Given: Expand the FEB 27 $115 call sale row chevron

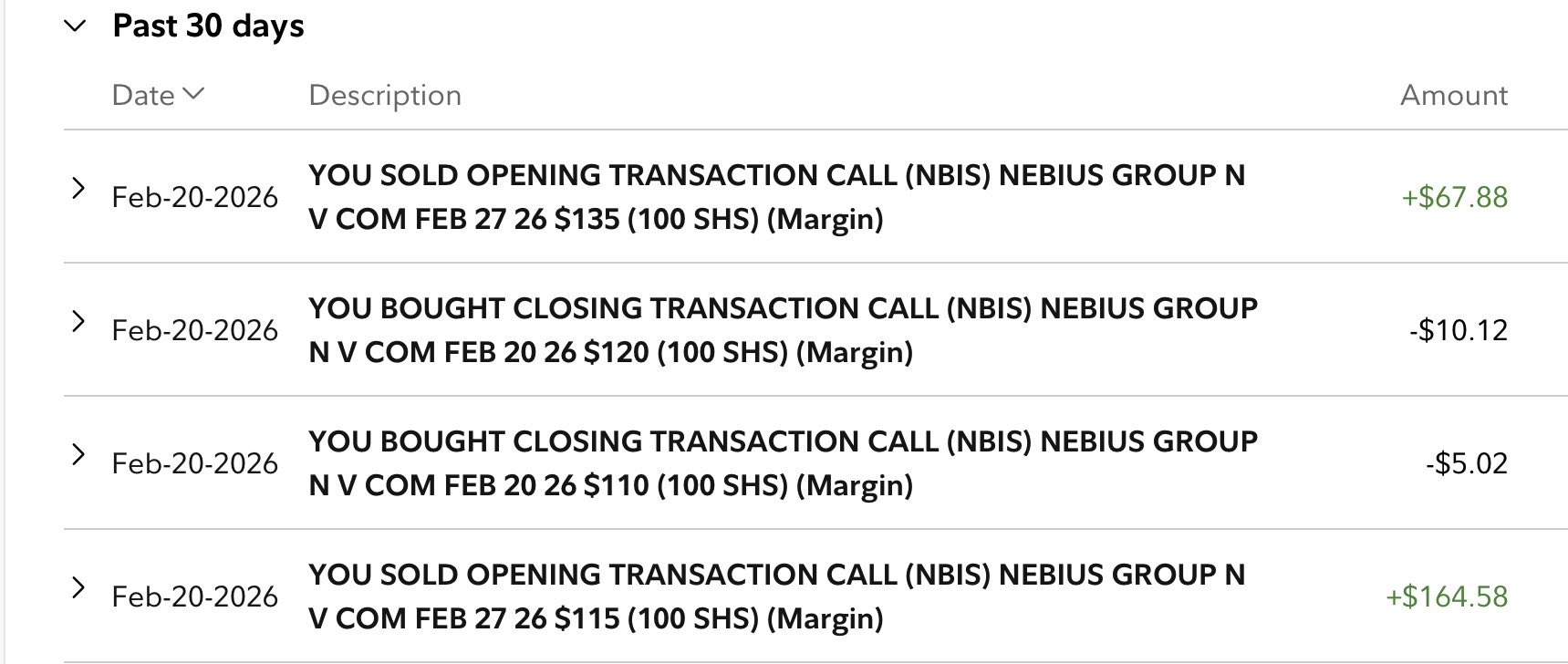Looking at the screenshot, I should 78,588.
